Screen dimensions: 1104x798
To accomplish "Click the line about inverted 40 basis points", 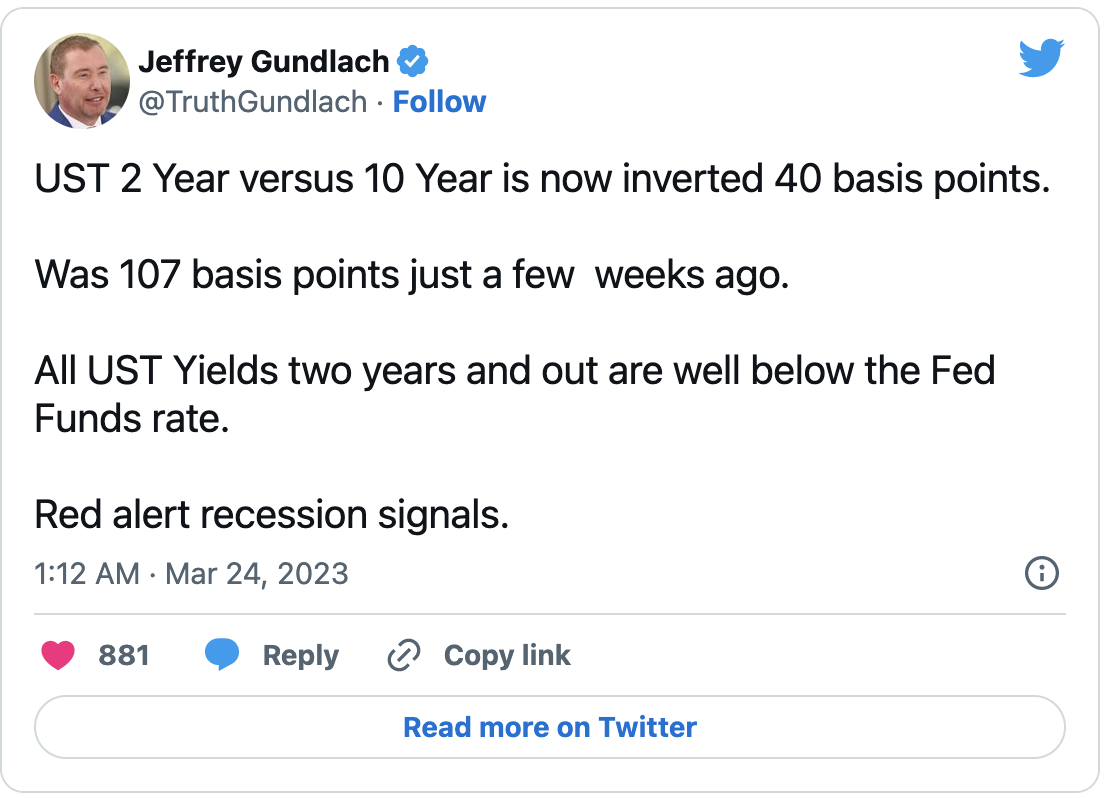I will pyautogui.click(x=542, y=180).
